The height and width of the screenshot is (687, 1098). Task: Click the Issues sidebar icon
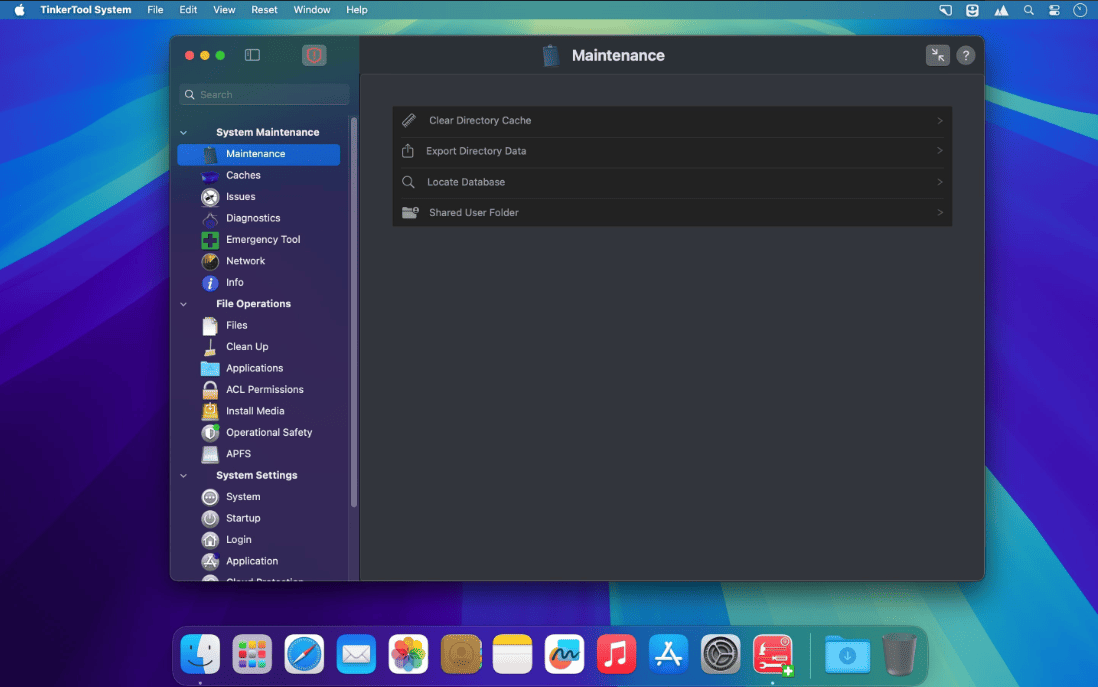pyautogui.click(x=210, y=197)
